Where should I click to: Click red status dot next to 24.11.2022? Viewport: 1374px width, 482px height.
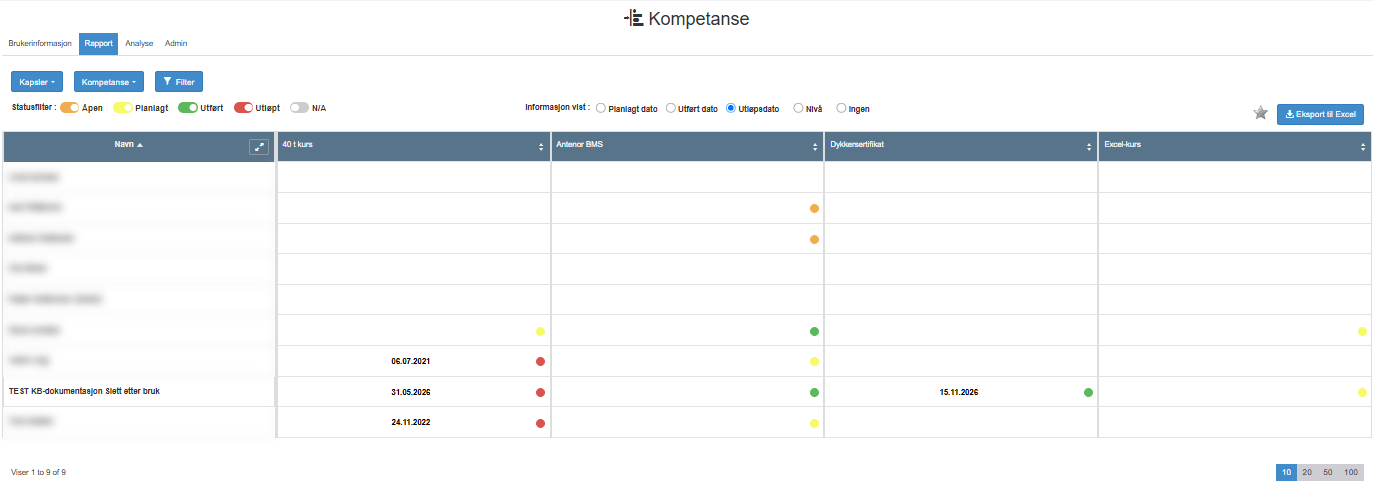point(540,423)
